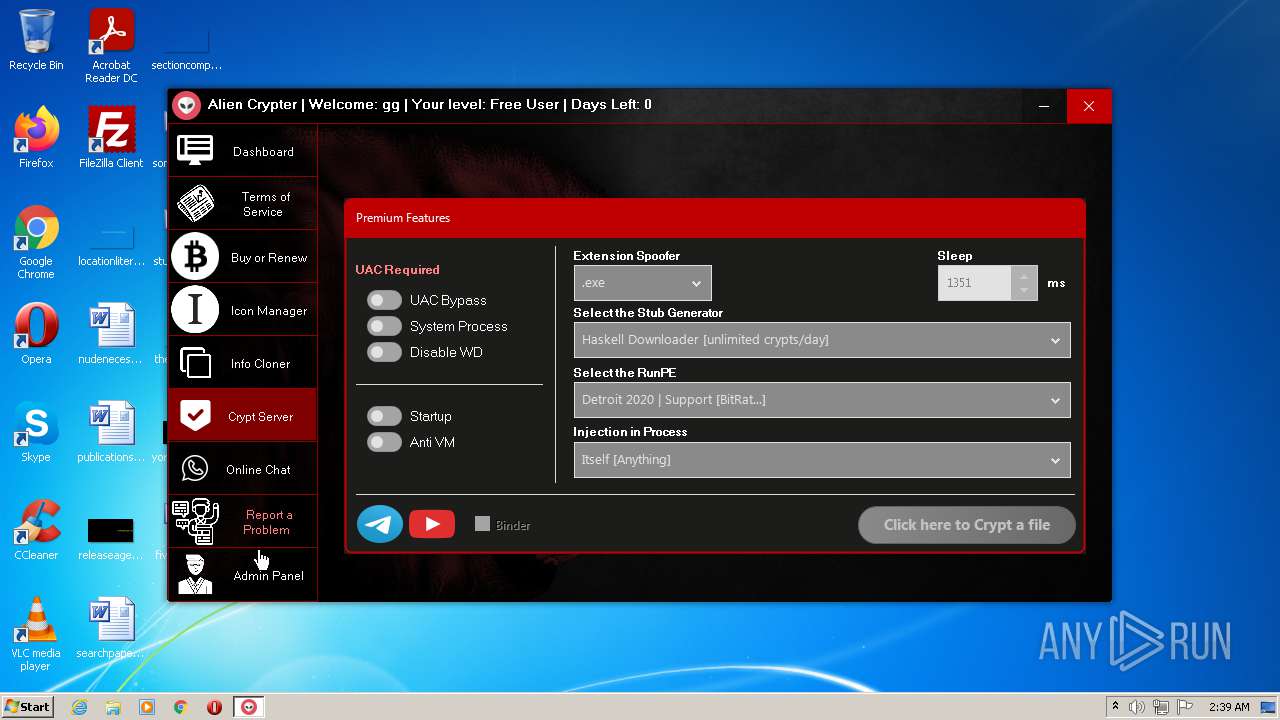Screen dimensions: 1280x720
Task: Open the Extension Spoofer .exe dropdown
Action: click(x=642, y=283)
